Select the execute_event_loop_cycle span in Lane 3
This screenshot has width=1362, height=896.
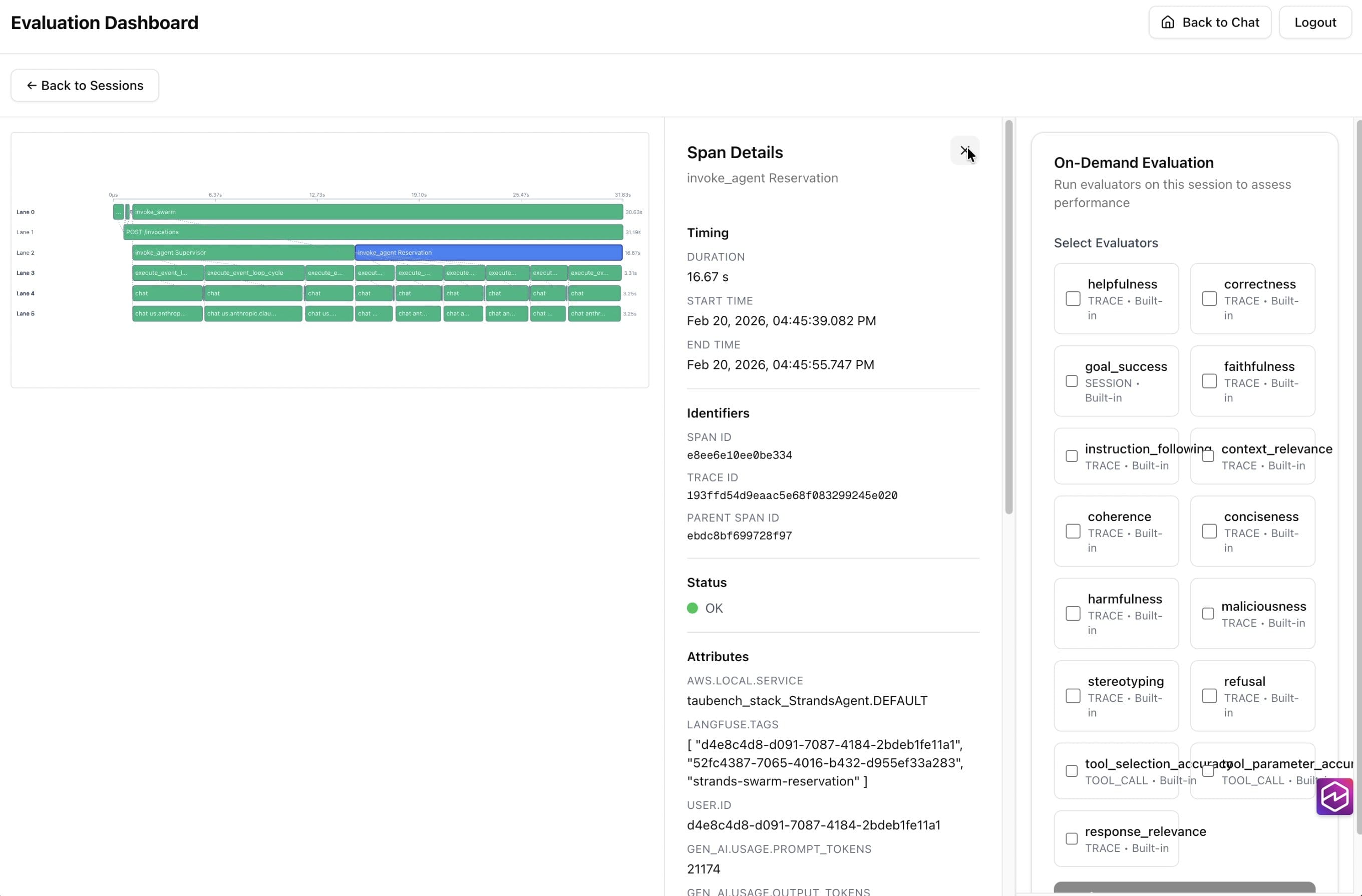254,273
